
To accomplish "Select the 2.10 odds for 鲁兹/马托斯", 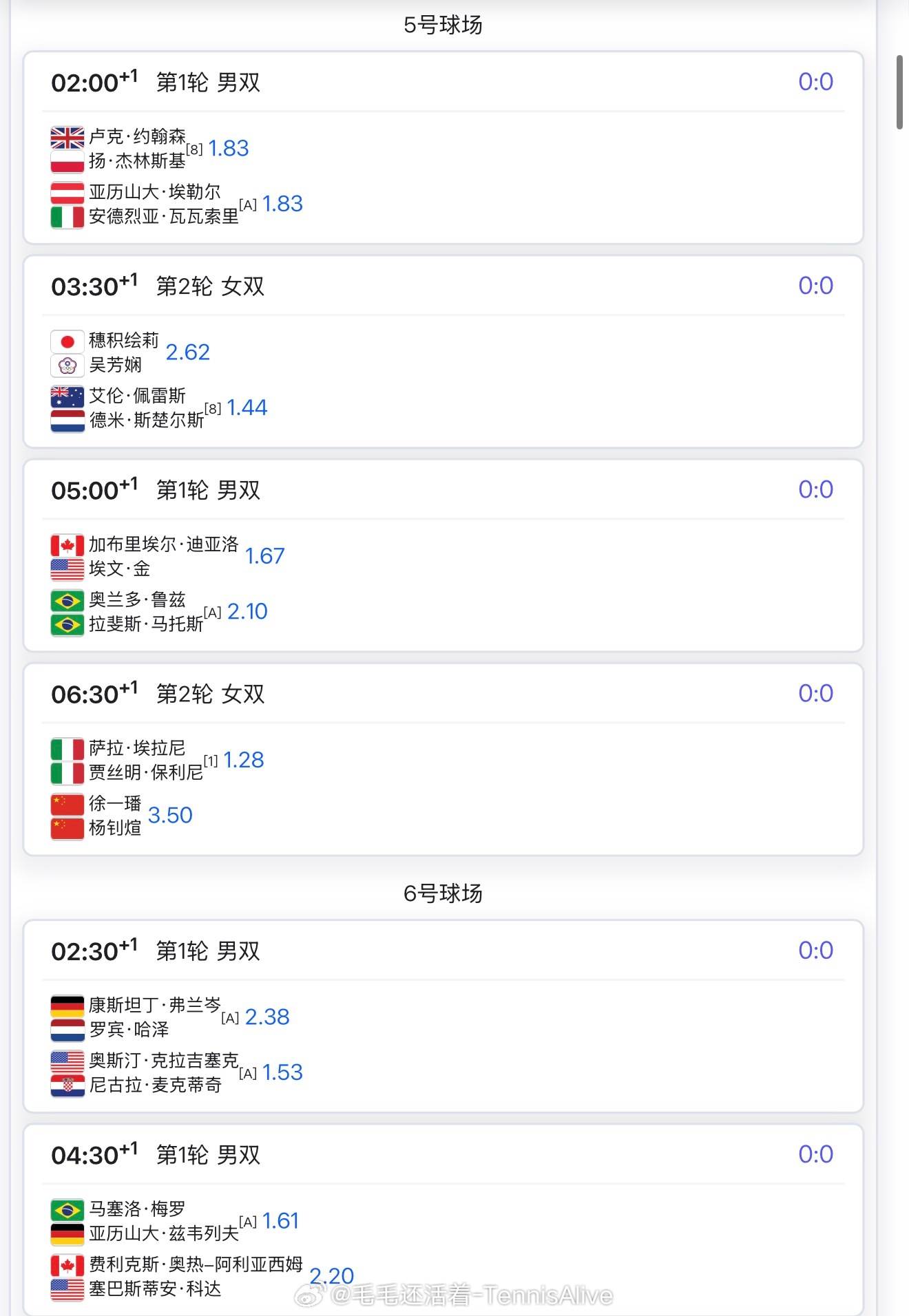I will (247, 611).
